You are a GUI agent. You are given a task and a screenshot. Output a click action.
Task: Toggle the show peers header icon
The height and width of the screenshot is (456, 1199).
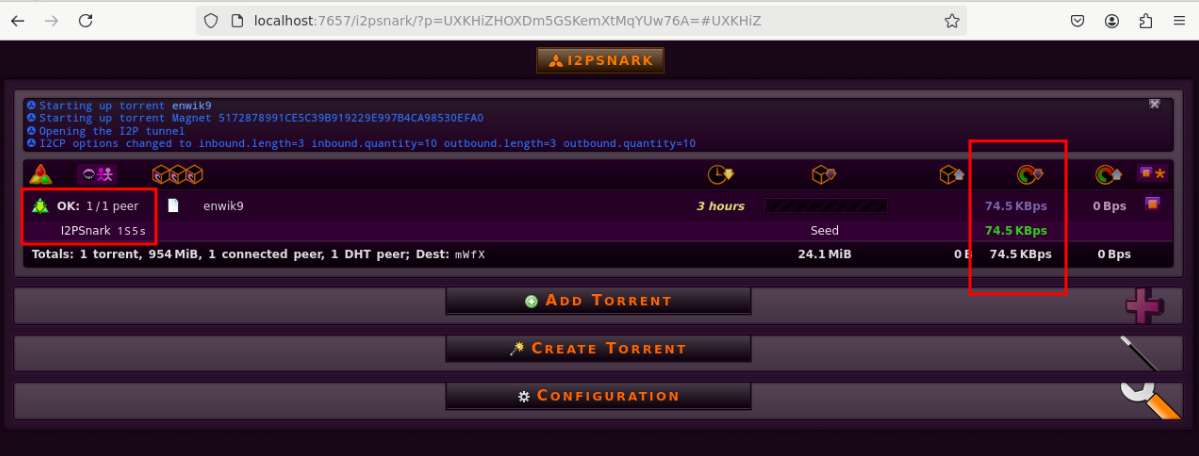coord(97,174)
